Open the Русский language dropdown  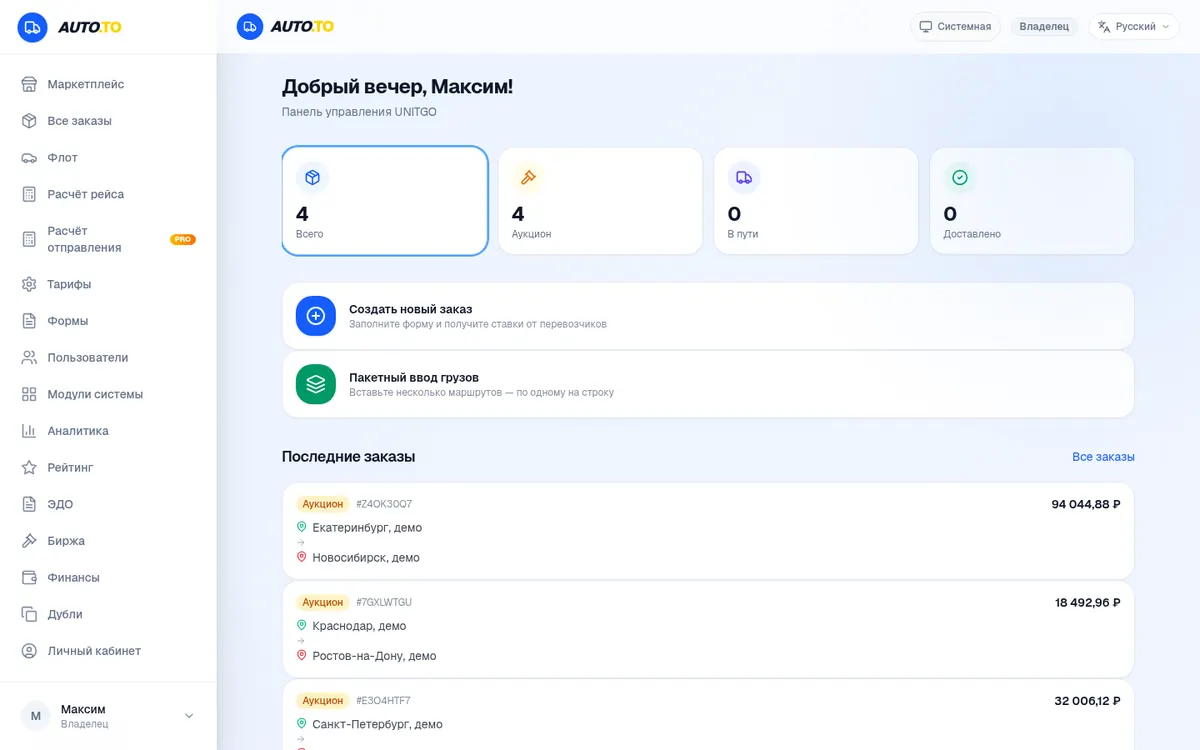coord(1134,27)
